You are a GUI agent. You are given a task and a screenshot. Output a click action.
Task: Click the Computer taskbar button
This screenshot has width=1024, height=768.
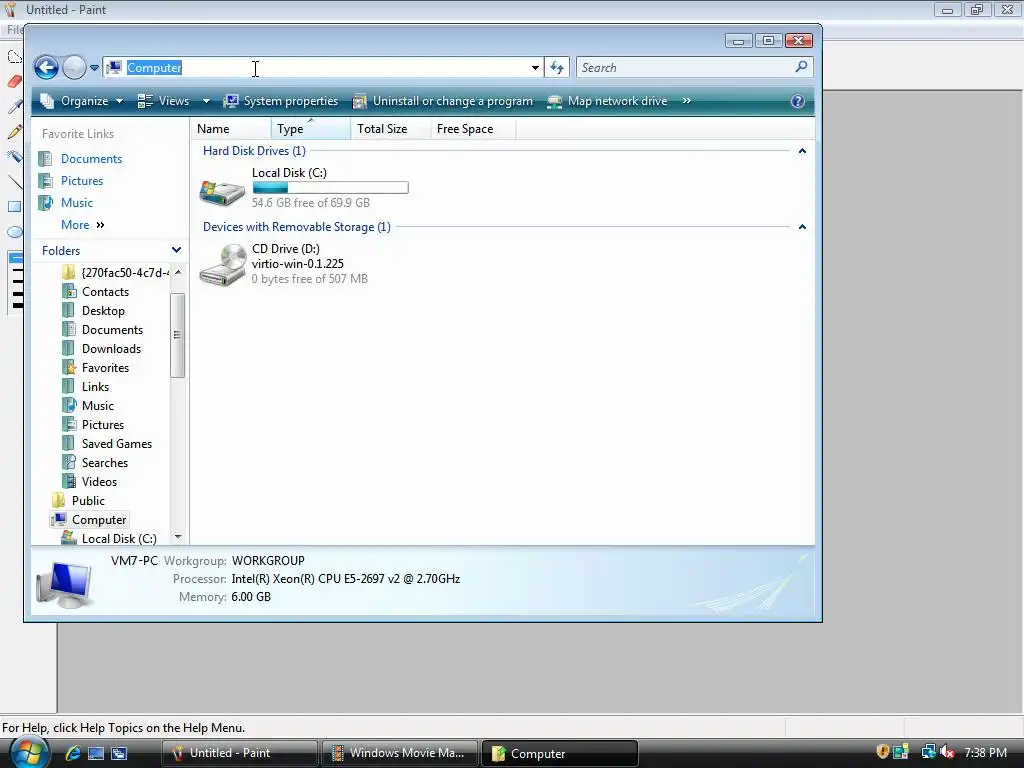click(x=559, y=753)
